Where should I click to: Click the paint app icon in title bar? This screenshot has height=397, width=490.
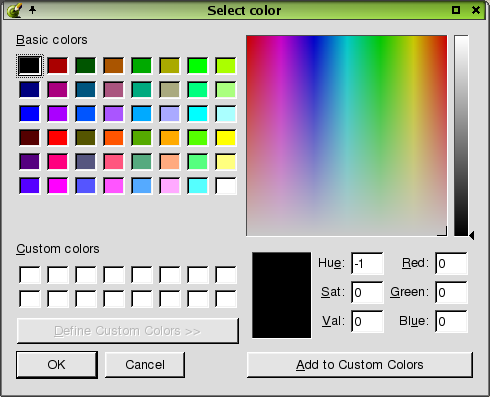pos(14,10)
